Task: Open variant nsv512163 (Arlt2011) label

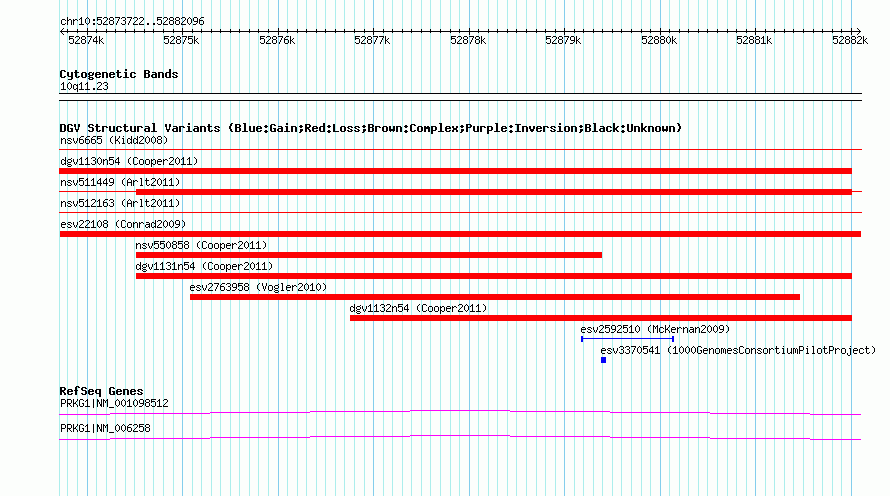Action: click(120, 203)
